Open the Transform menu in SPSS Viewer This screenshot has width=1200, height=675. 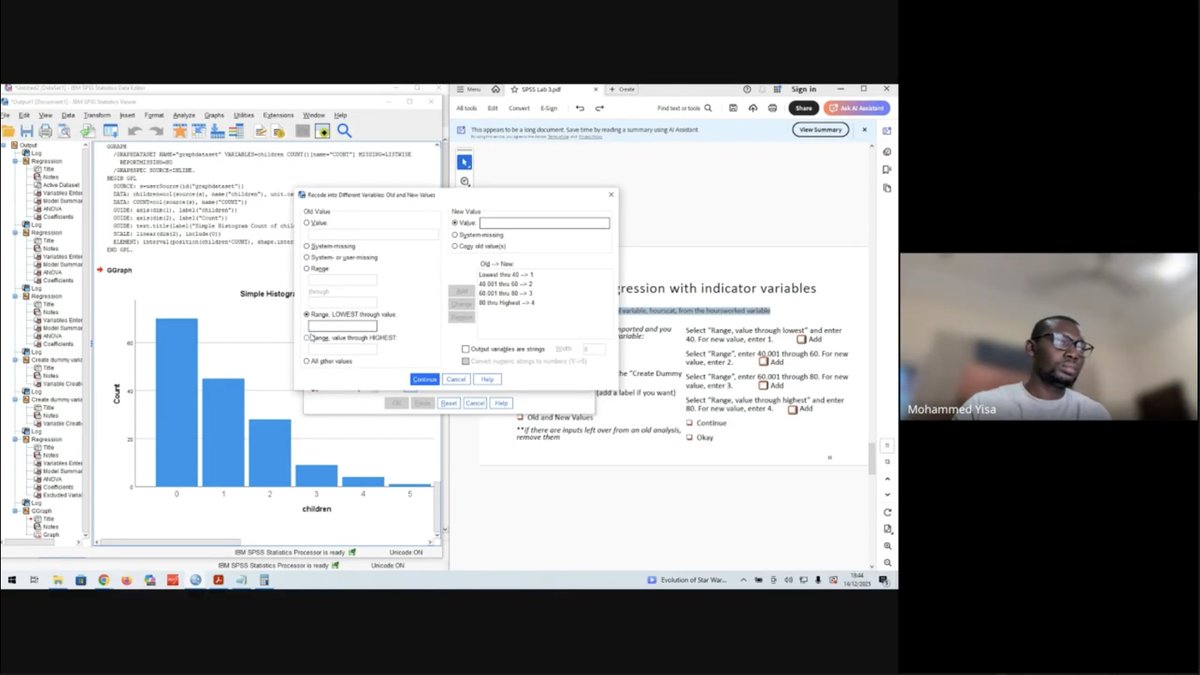97,115
